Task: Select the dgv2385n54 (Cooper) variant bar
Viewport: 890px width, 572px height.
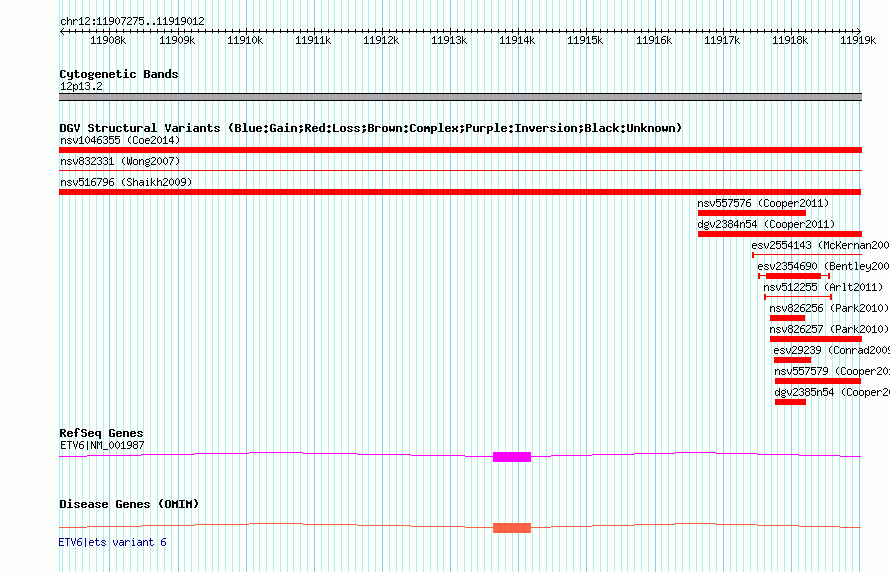Action: pyautogui.click(x=790, y=402)
